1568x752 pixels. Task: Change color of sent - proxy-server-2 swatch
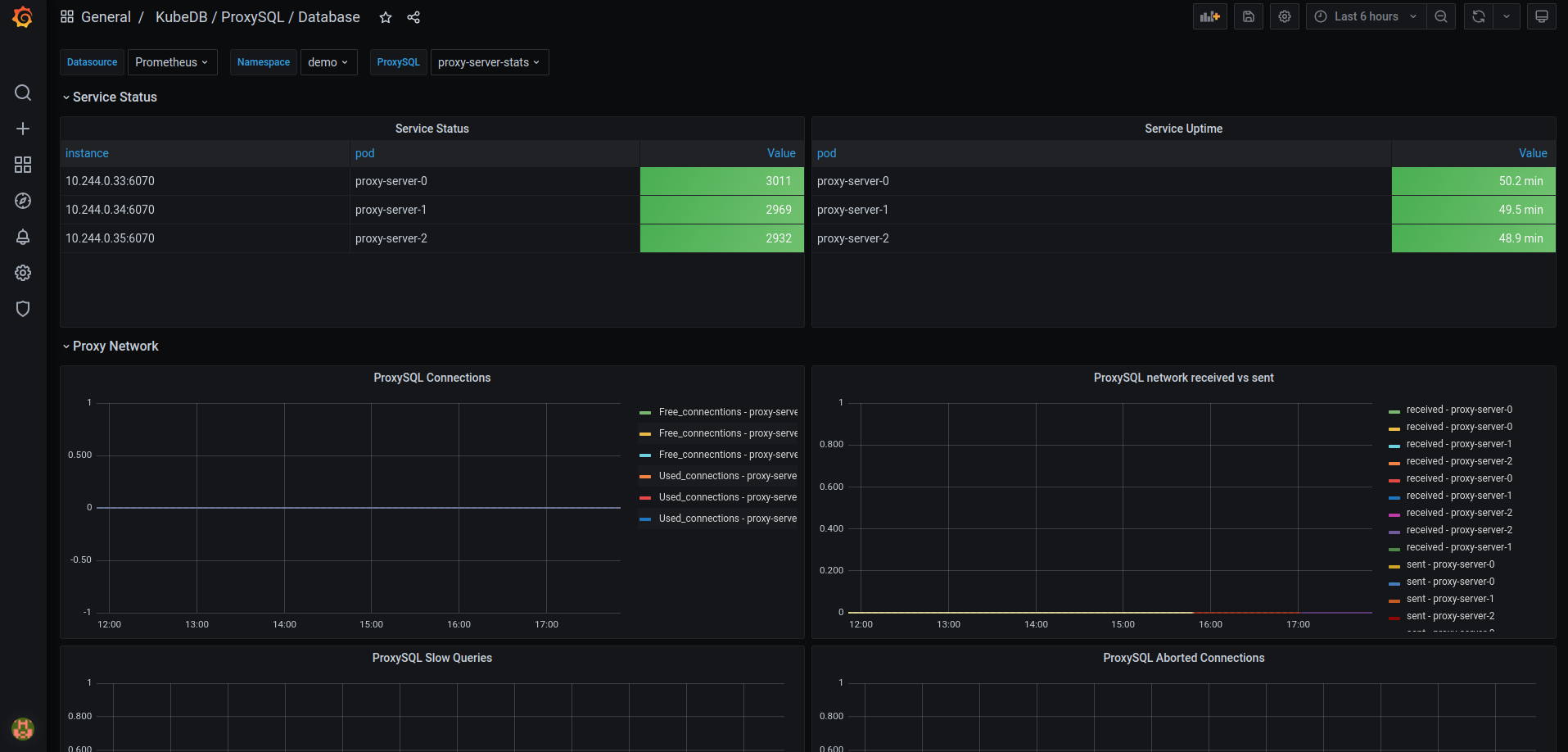(1394, 617)
